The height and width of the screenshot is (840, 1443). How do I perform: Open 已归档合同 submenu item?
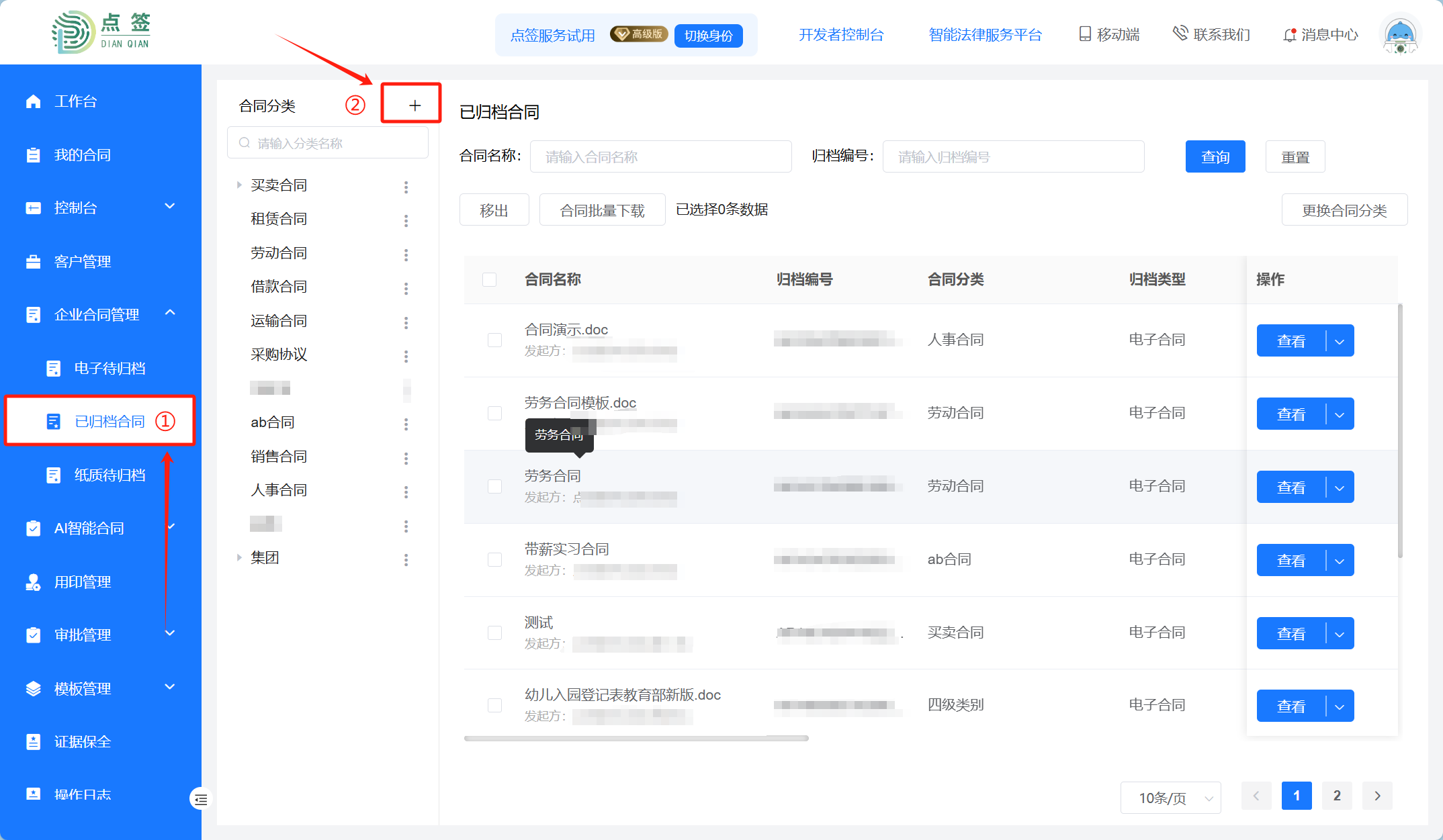click(101, 421)
